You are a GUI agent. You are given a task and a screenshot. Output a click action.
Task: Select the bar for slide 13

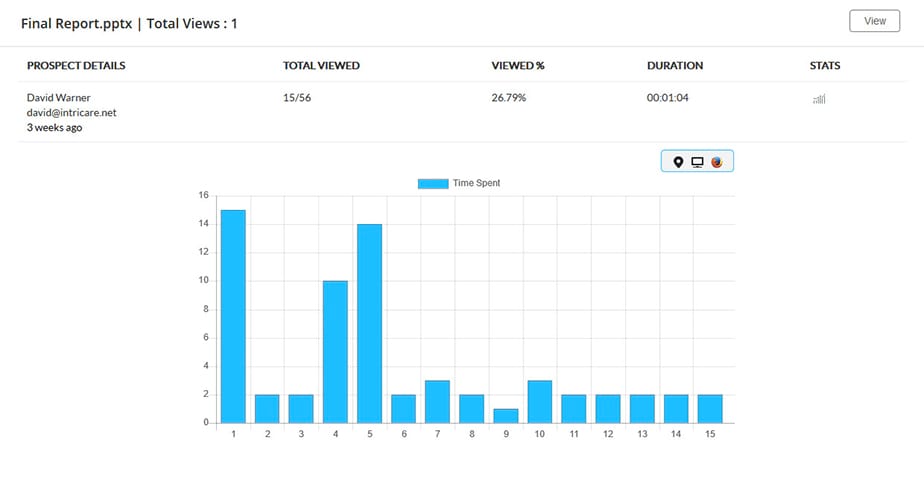tap(642, 409)
